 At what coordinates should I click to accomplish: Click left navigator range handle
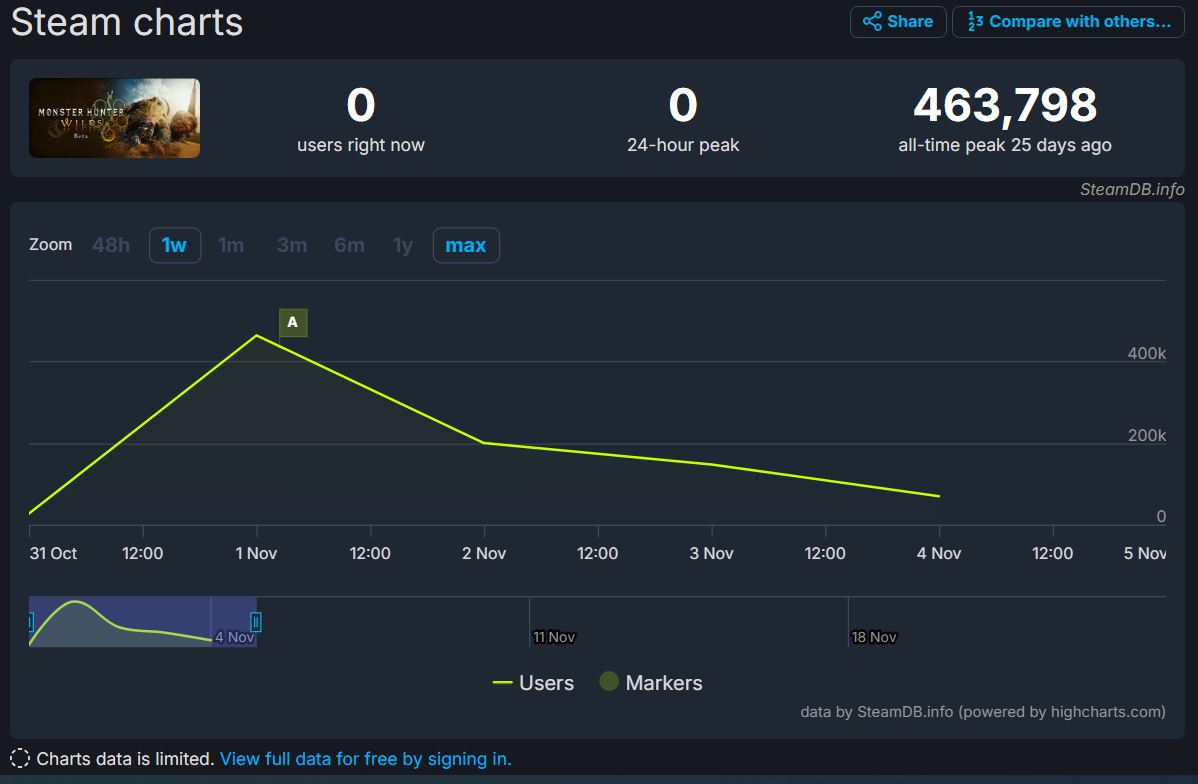[x=30, y=622]
